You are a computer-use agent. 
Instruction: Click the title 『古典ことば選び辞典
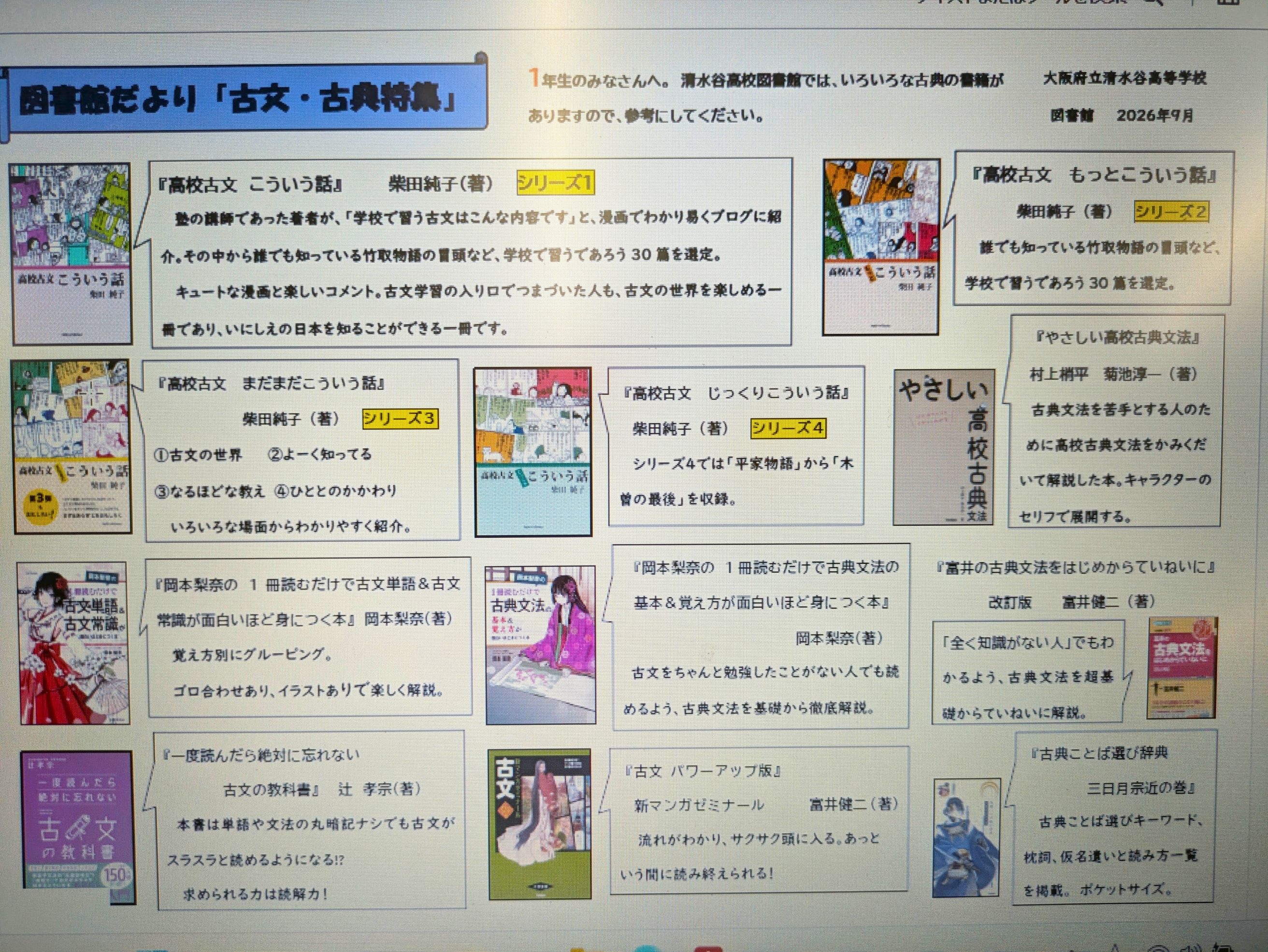[1099, 752]
